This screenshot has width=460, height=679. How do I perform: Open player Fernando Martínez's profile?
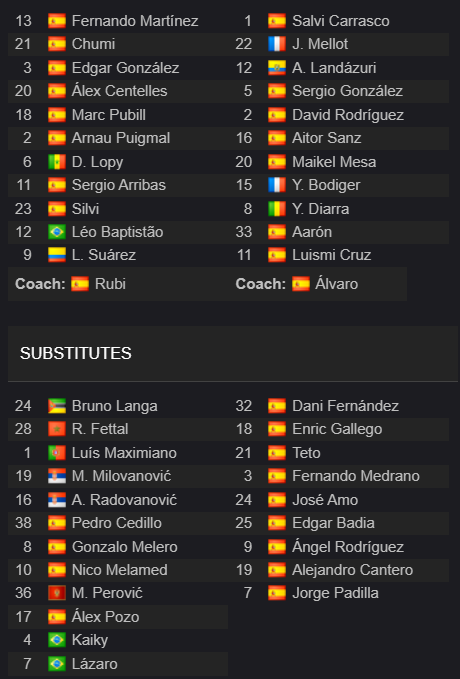[x=135, y=21]
